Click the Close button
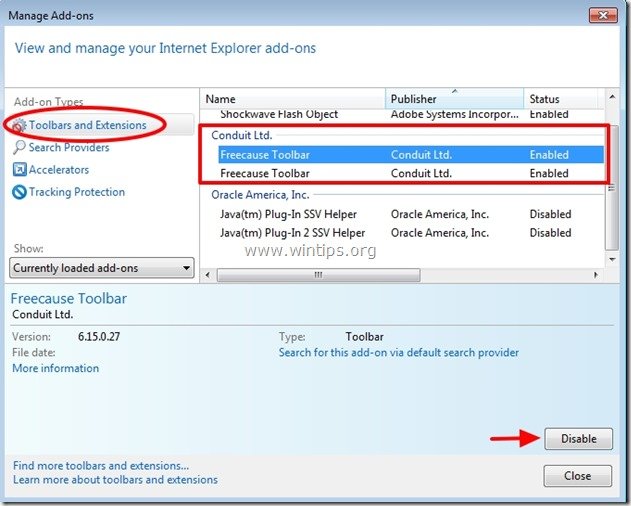 point(577,476)
